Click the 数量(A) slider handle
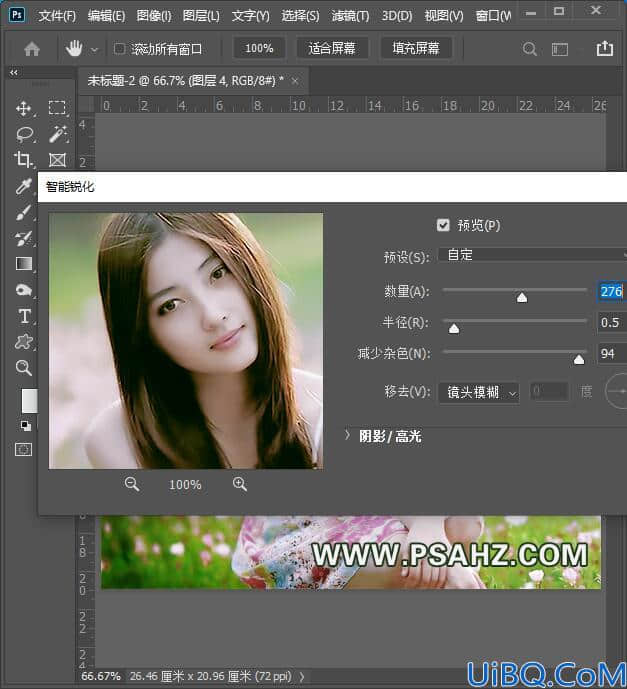Screen dimensions: 627x689 tap(522, 298)
